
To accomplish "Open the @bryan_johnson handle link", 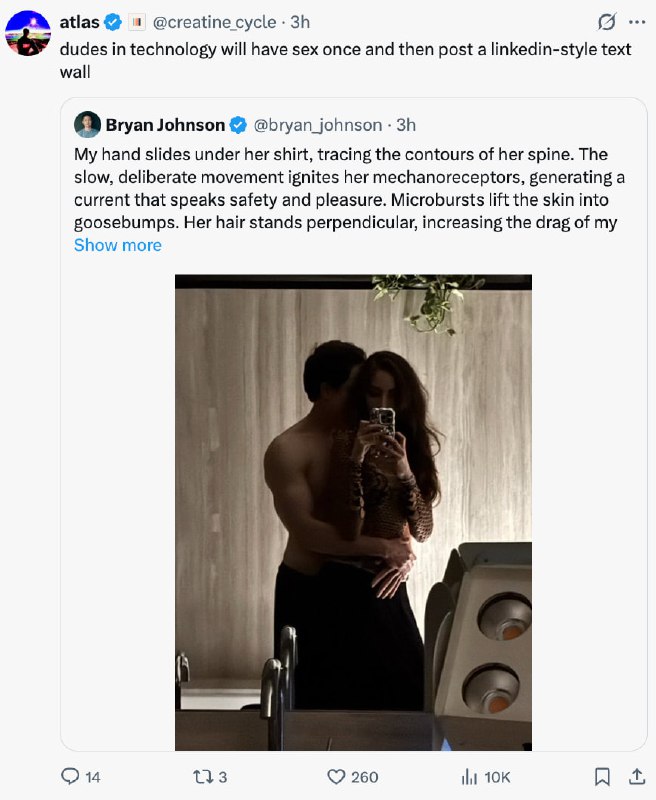I will tap(318, 125).
